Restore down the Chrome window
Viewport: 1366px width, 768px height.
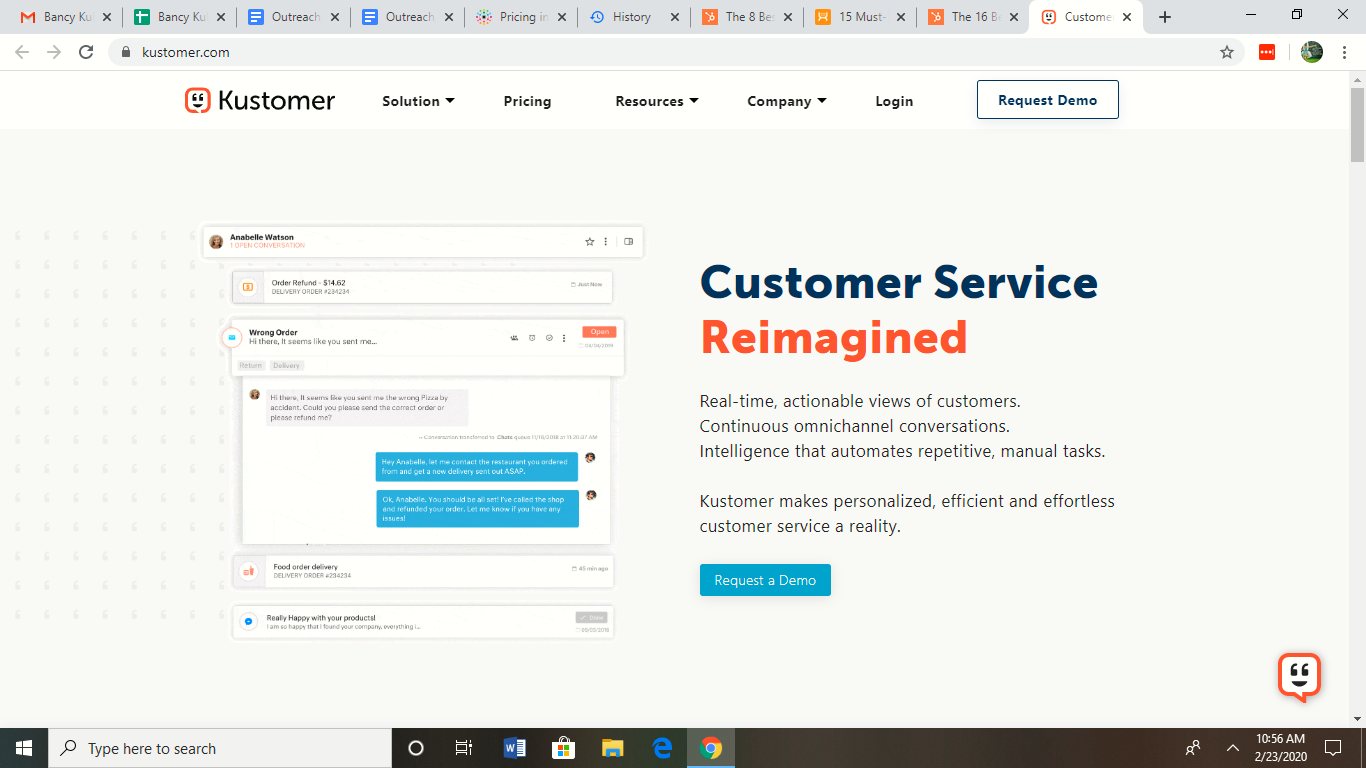tap(1297, 15)
